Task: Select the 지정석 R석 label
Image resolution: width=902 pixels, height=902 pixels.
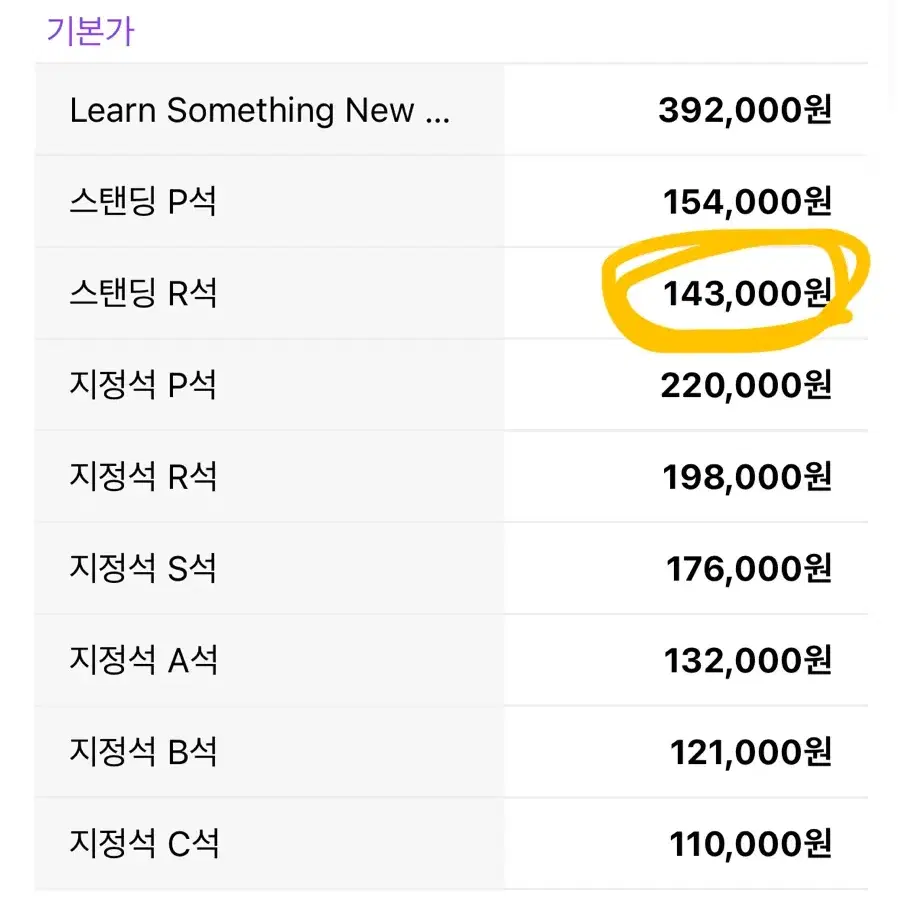Action: (143, 476)
